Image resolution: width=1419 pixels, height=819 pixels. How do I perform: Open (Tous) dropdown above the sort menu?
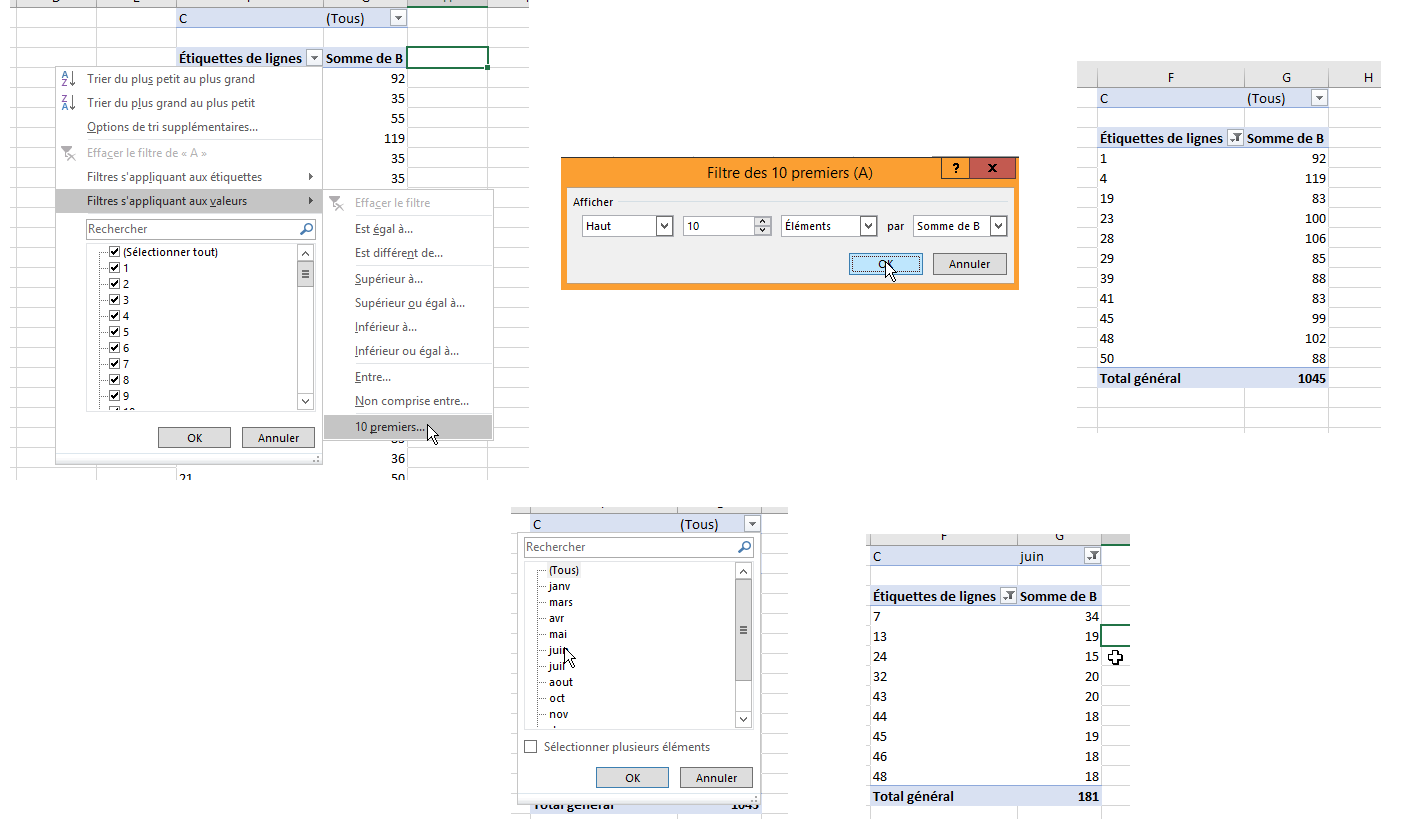point(399,18)
